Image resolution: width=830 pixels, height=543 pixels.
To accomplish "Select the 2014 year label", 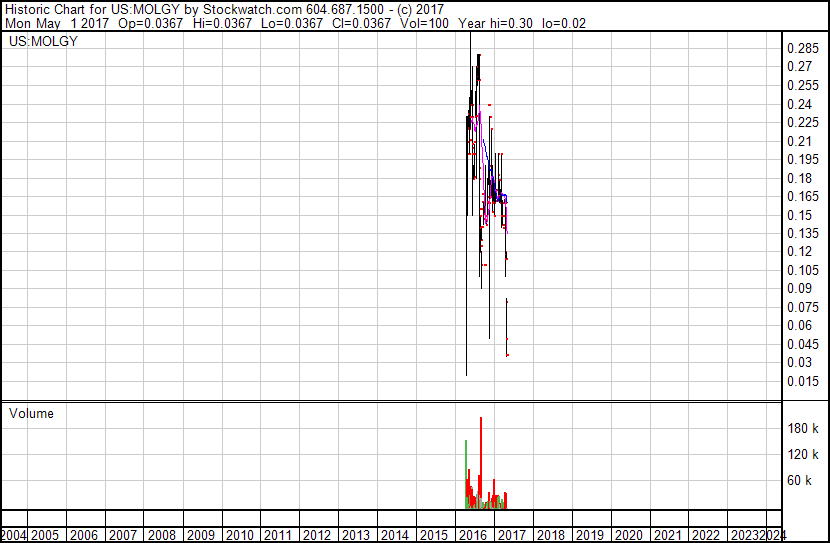I will [x=395, y=536].
